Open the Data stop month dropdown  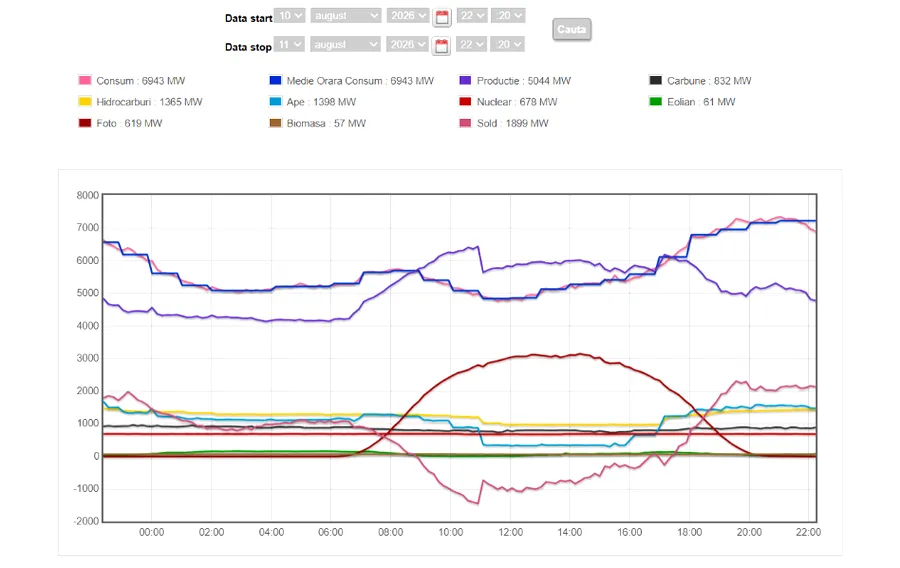pyautogui.click(x=345, y=44)
